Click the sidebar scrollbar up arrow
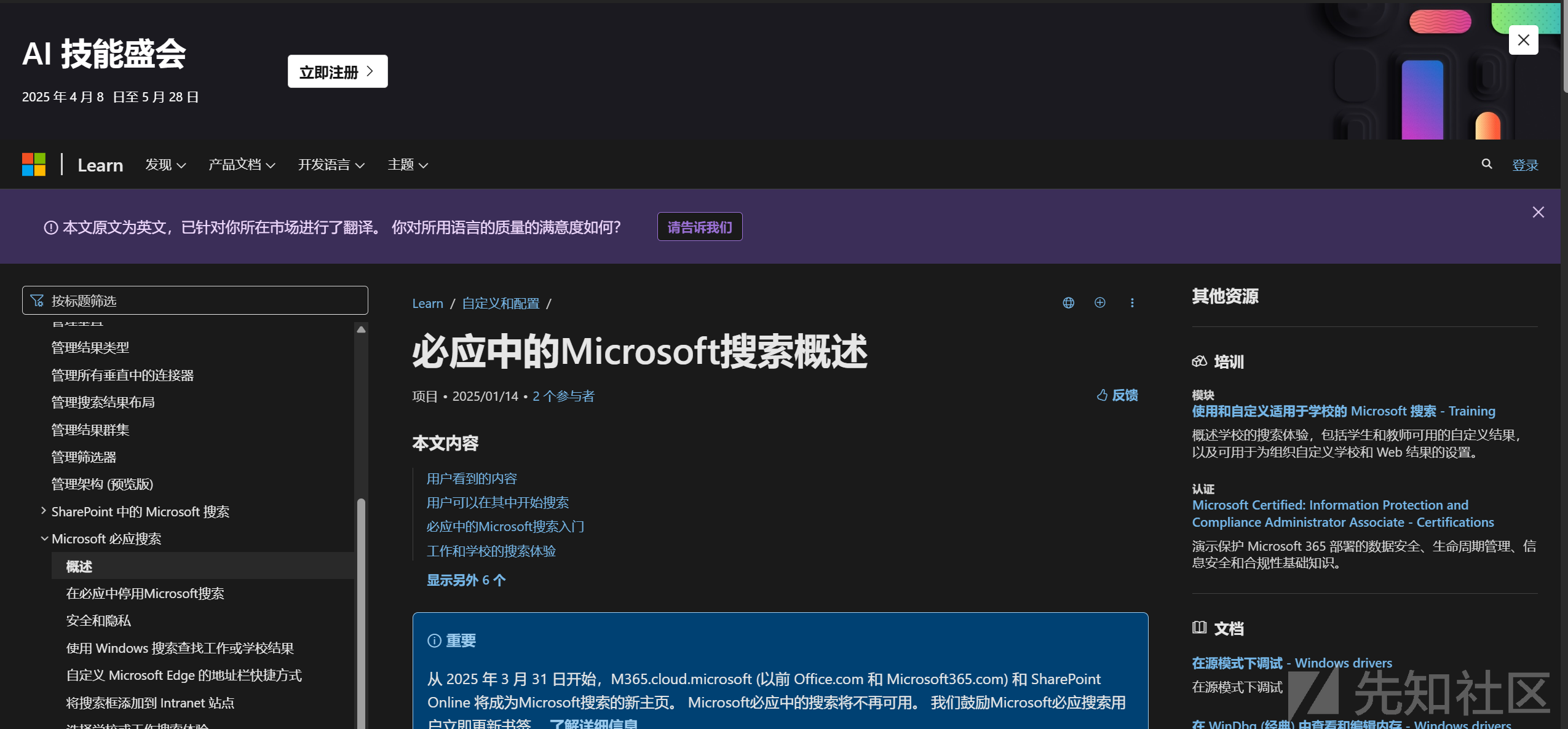The height and width of the screenshot is (729, 1568). point(362,330)
